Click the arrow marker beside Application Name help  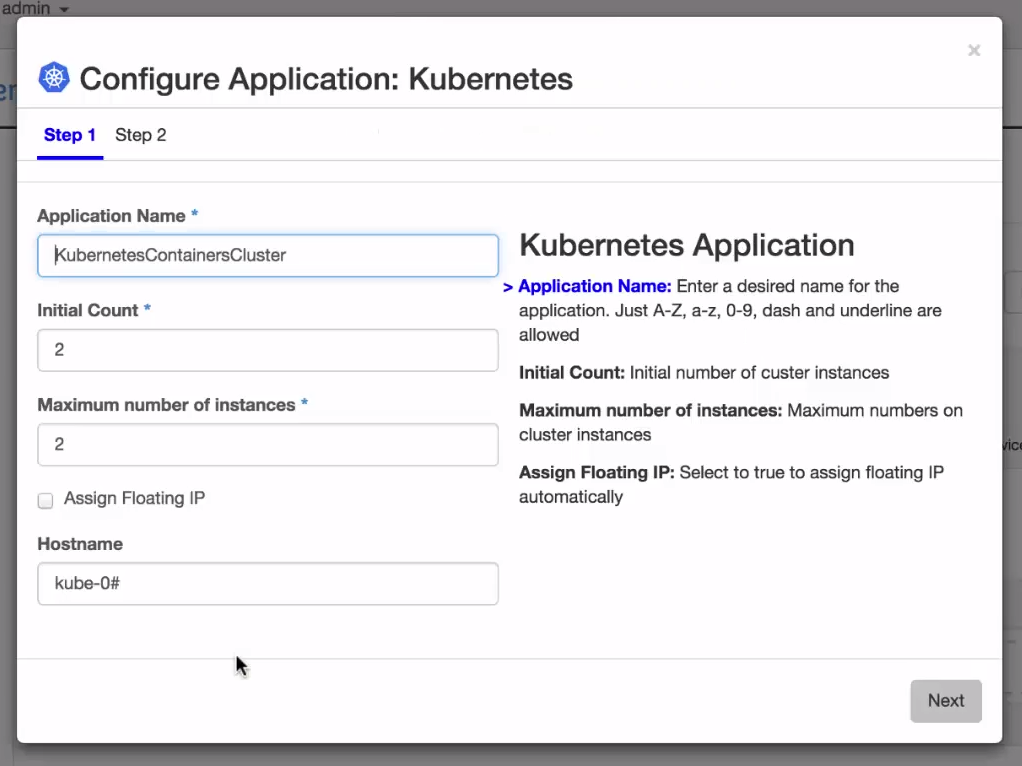click(508, 288)
